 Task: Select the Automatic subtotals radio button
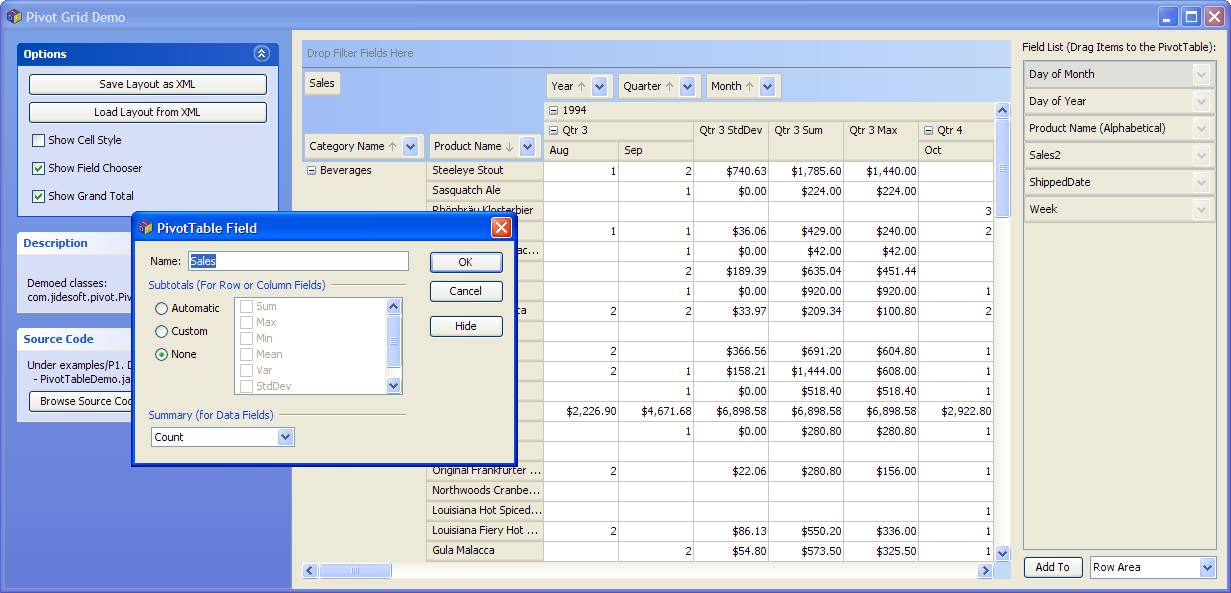161,309
